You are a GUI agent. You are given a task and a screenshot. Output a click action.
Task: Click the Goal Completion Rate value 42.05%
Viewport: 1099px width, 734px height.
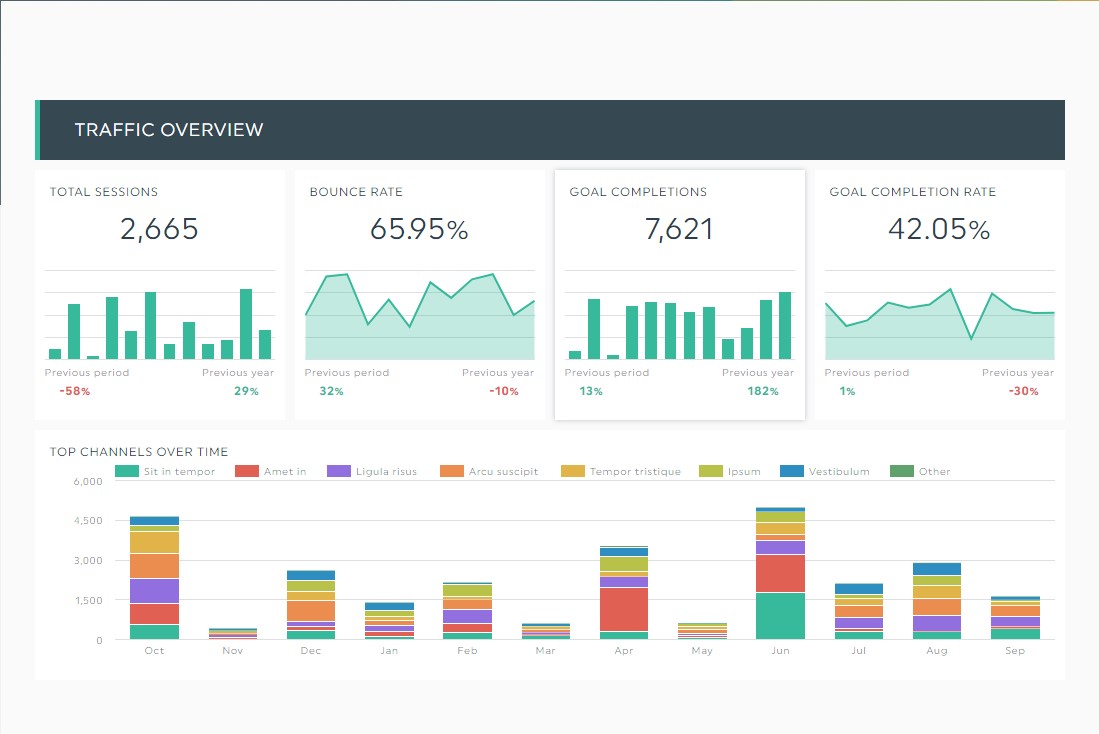(939, 229)
